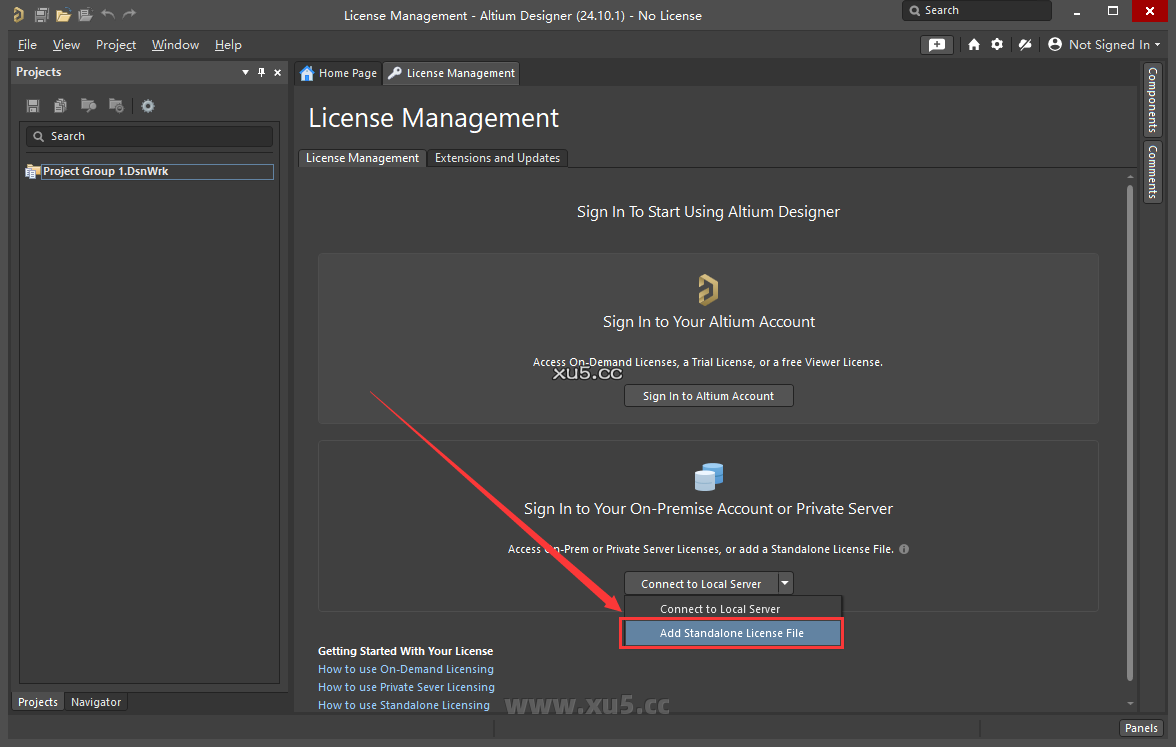Screen dimensions: 1176x747
Task: Open the Projects panel options dropdown arrow
Action: [x=246, y=72]
